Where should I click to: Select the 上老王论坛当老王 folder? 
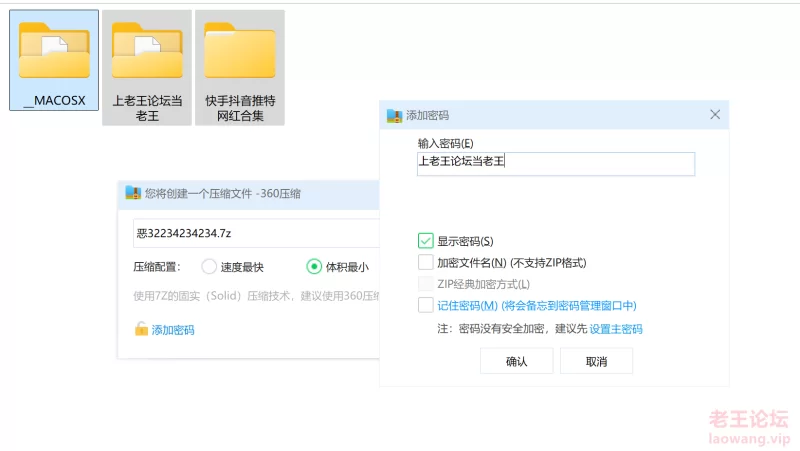click(147, 67)
